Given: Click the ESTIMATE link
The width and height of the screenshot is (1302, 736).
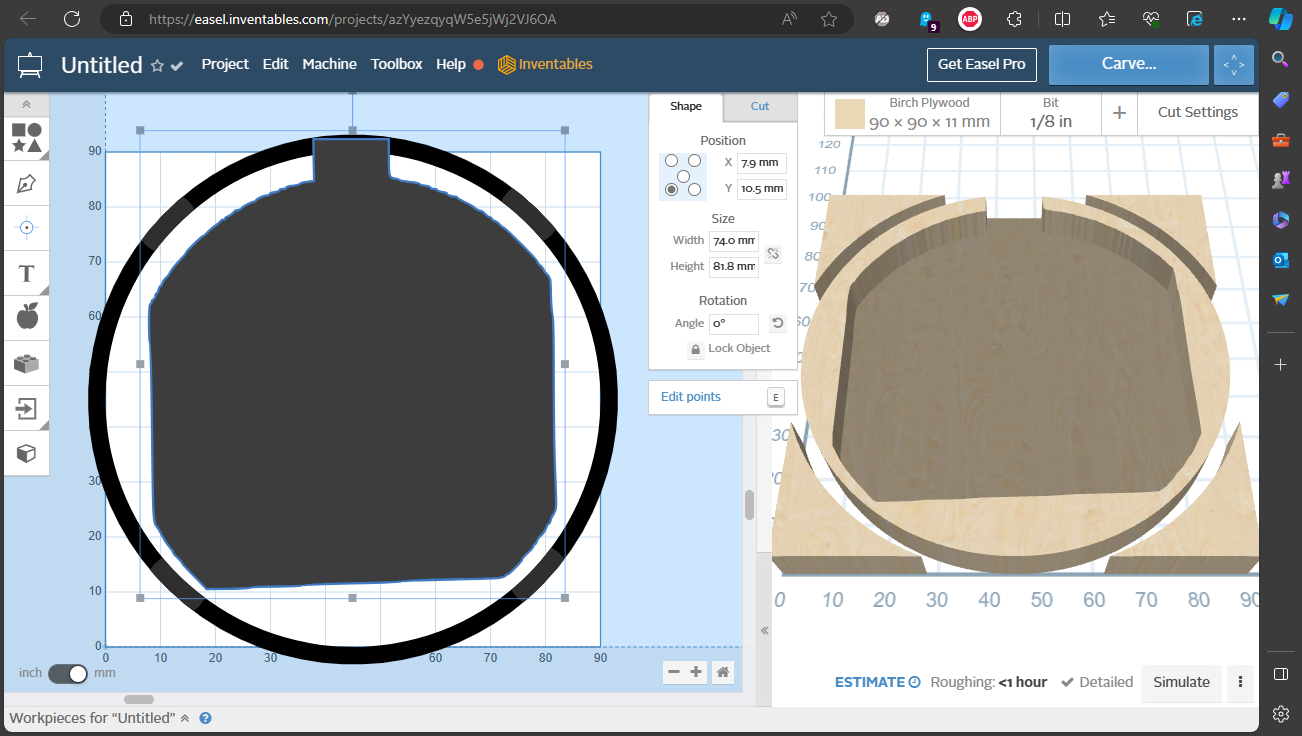Looking at the screenshot, I should click(x=878, y=682).
